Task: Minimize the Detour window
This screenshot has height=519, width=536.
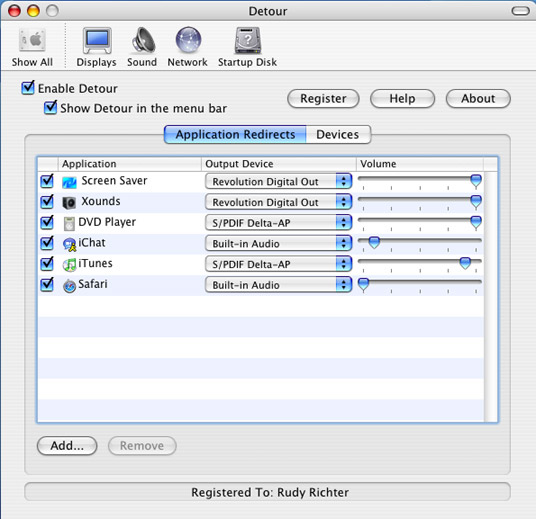Action: [33, 11]
